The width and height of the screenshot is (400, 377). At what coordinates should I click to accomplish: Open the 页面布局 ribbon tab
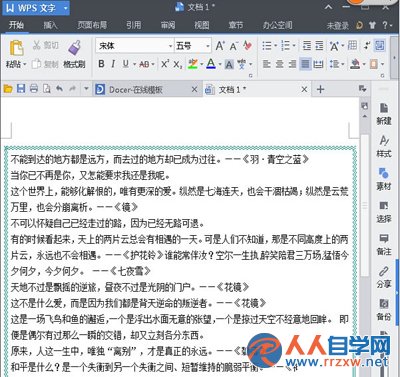[92, 25]
